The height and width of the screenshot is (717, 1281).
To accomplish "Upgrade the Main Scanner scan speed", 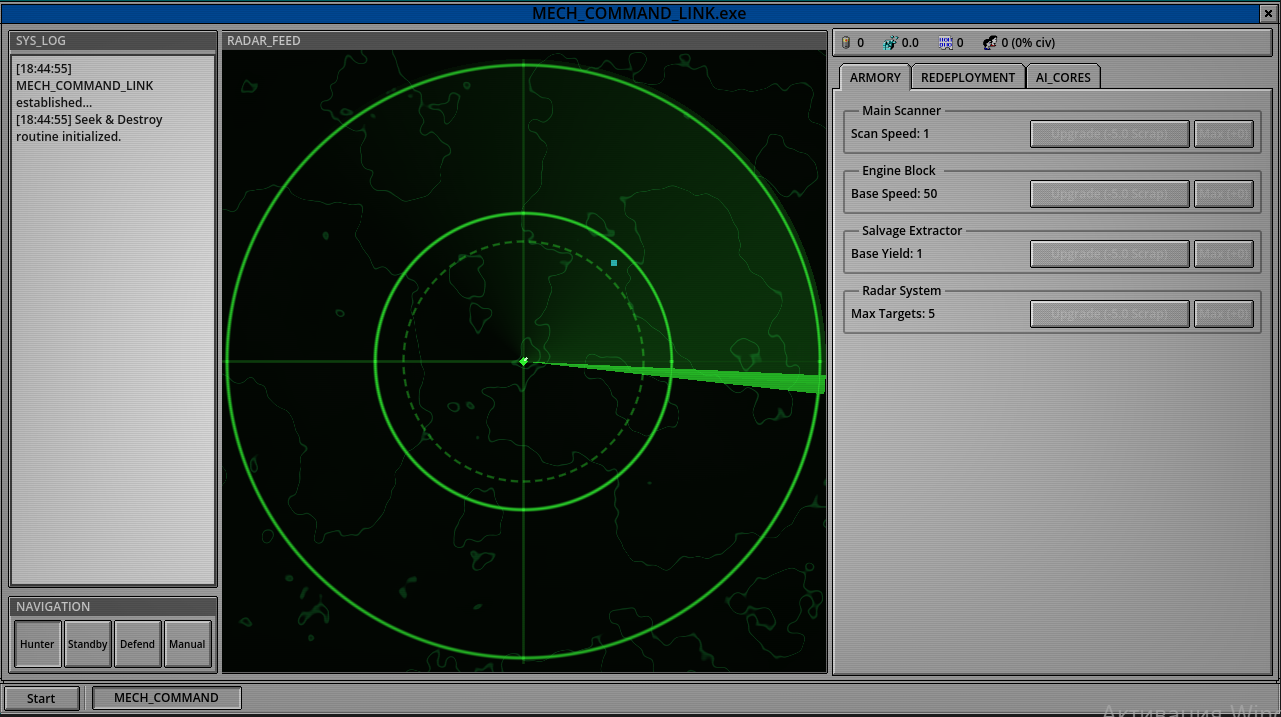I will tap(1109, 134).
